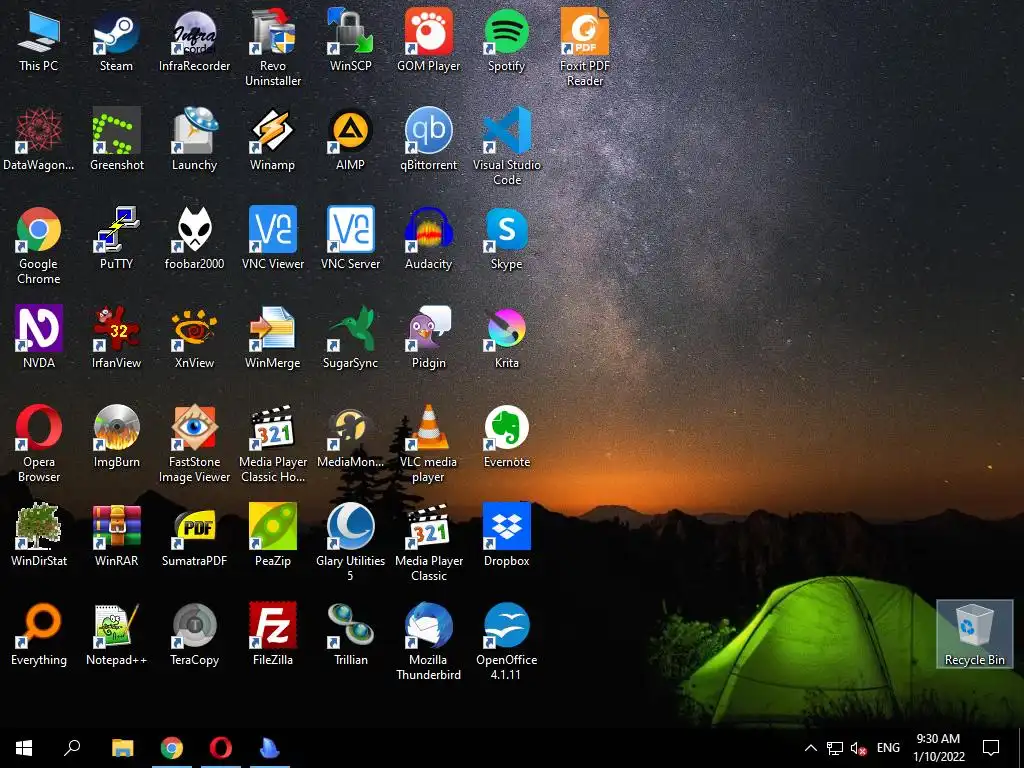
Task: Select the MediaMonkey shortcut
Action: click(x=351, y=436)
